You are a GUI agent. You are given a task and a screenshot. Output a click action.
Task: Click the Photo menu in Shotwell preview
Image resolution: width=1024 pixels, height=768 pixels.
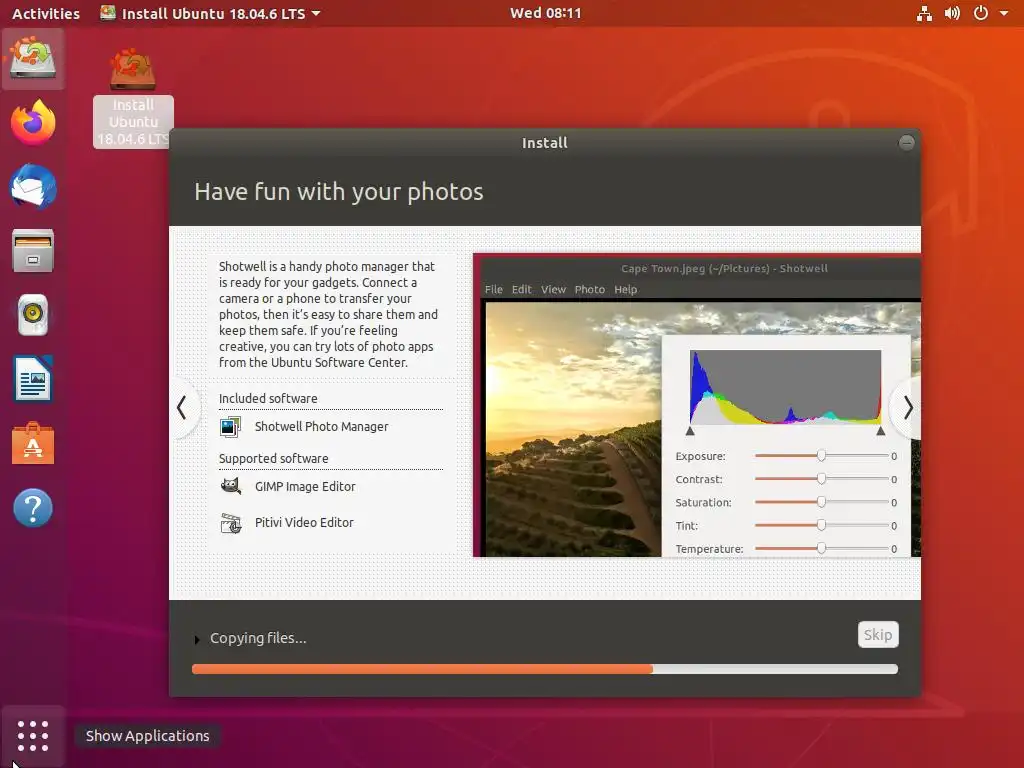click(x=590, y=289)
